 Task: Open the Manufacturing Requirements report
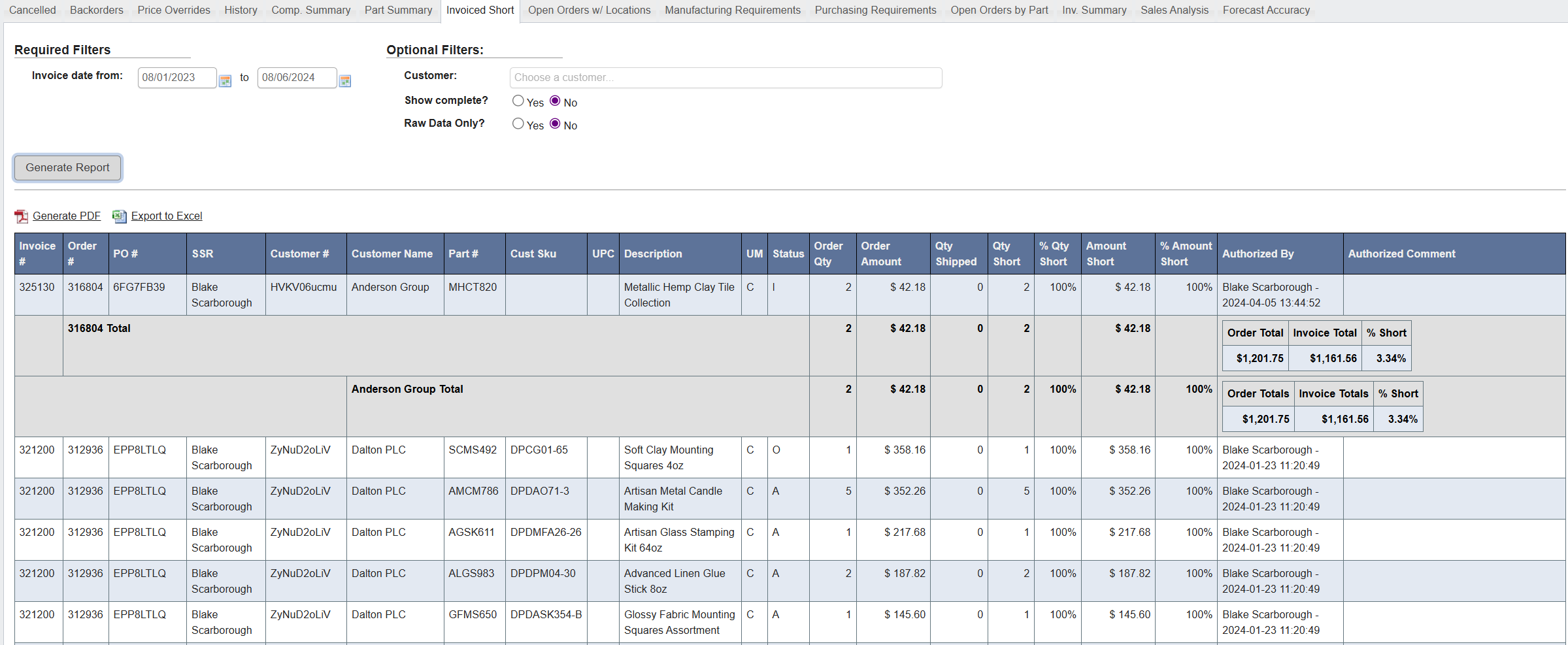[x=732, y=10]
